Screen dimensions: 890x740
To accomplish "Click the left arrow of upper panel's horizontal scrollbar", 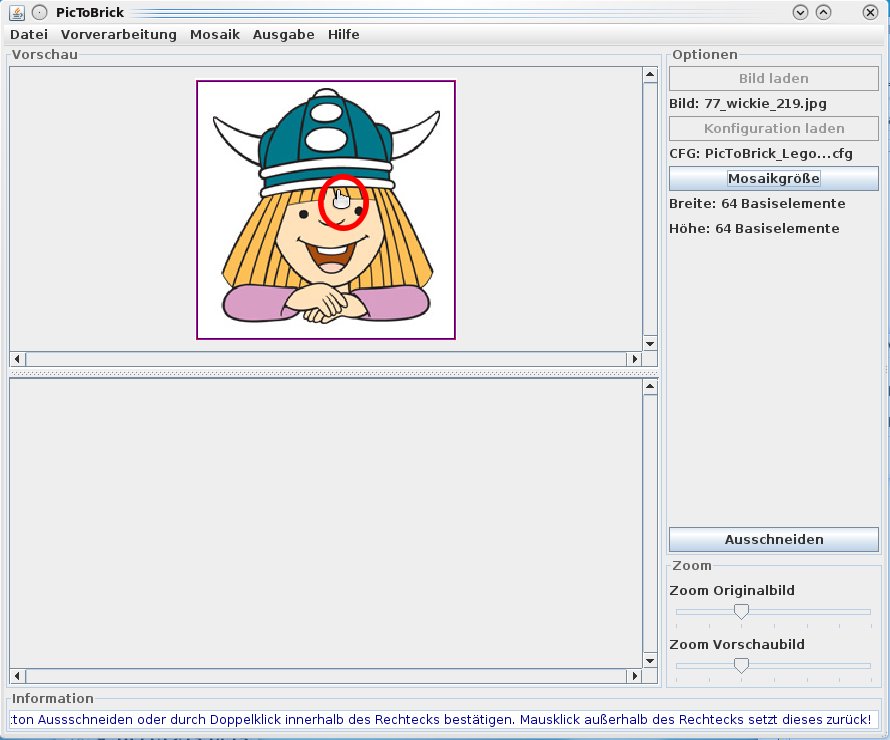I will click(18, 359).
